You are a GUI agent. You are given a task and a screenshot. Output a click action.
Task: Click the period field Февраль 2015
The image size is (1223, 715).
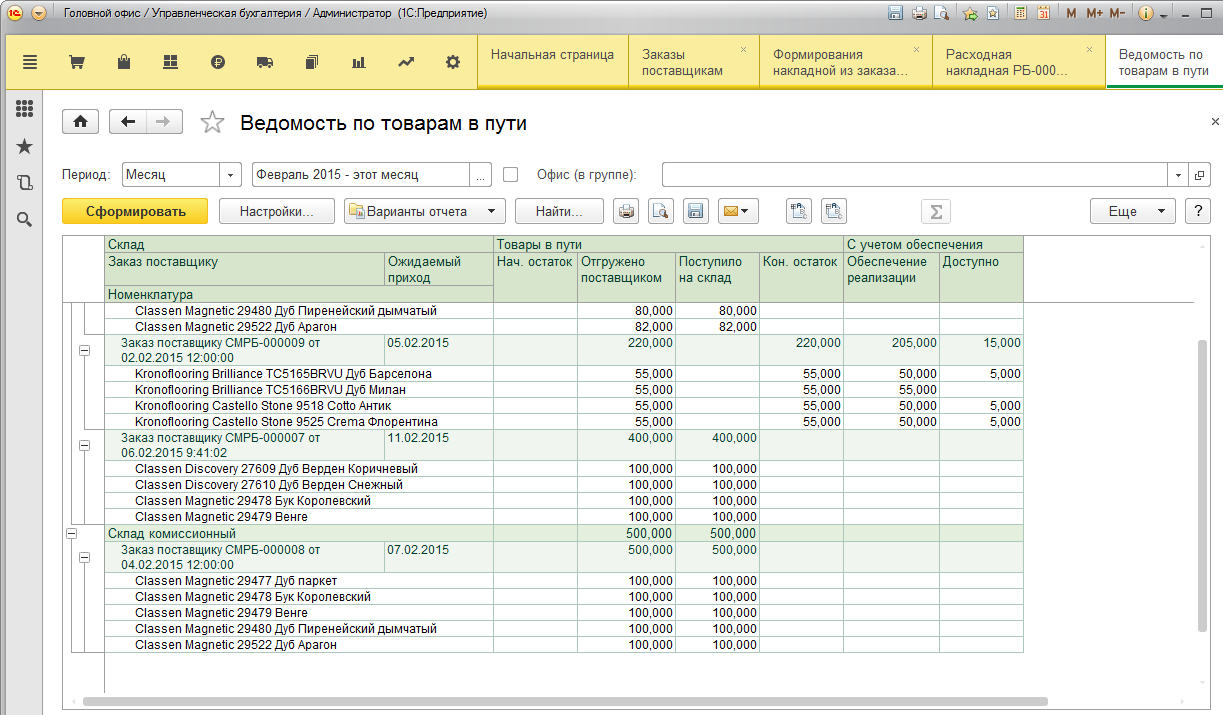pos(361,174)
